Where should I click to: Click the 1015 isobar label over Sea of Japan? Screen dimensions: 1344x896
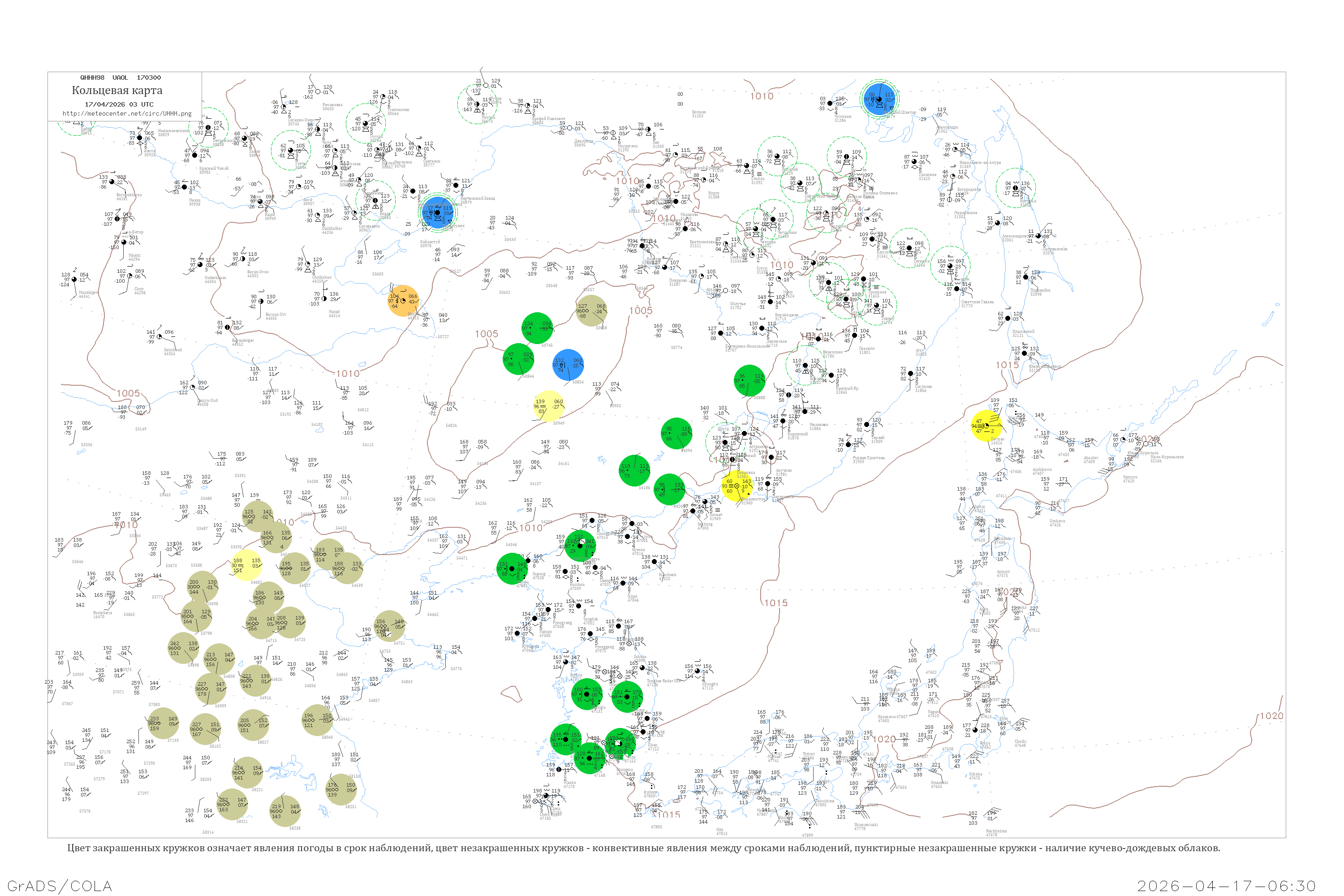tap(775, 603)
